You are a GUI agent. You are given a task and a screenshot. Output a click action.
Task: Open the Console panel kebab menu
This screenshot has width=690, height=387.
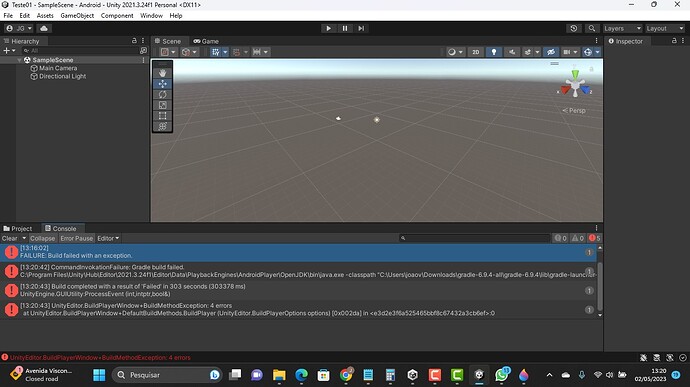click(596, 228)
